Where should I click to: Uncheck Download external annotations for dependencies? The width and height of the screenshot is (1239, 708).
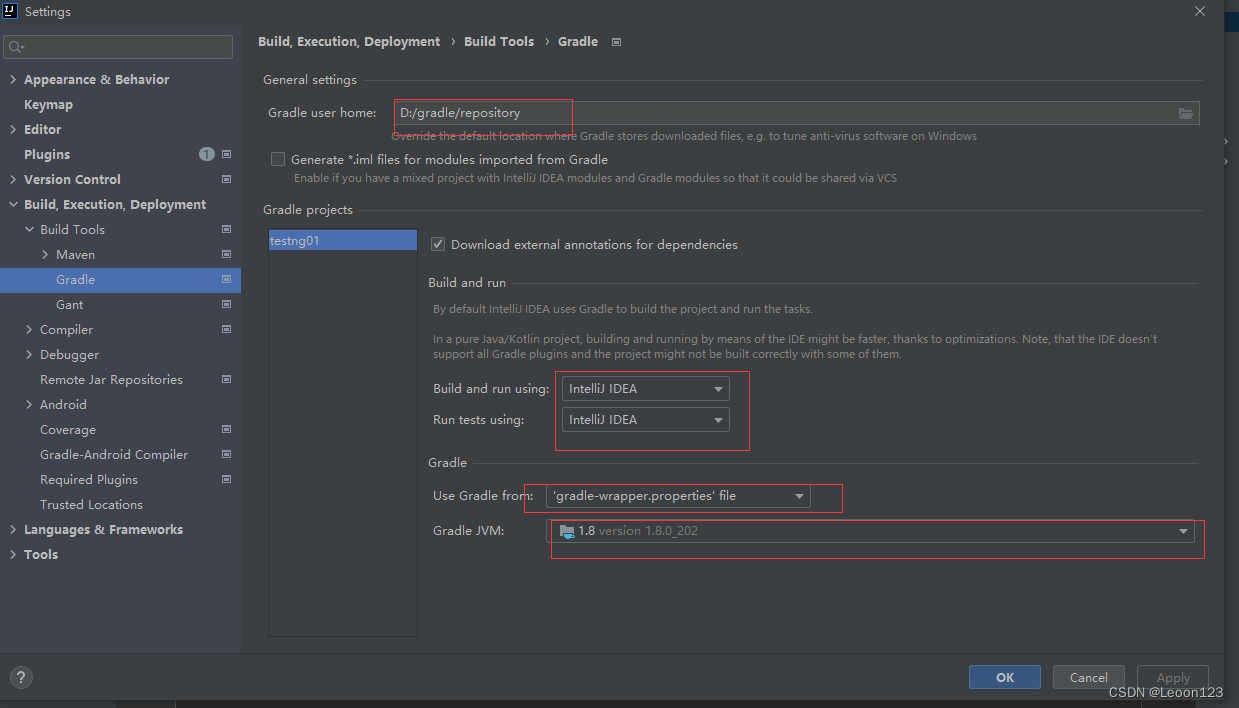point(437,244)
